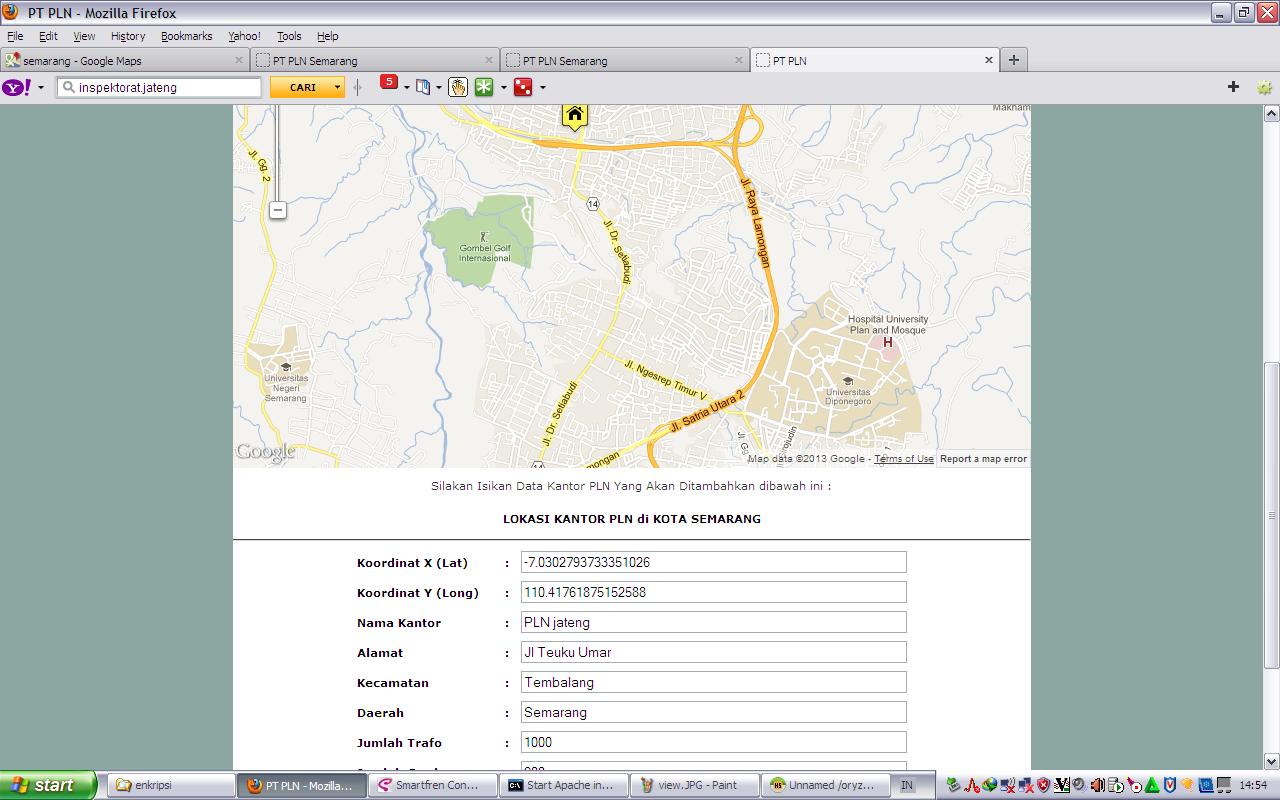Screen dimensions: 1280x800
Task: Click the red dice toolbar icon
Action: [x=522, y=87]
